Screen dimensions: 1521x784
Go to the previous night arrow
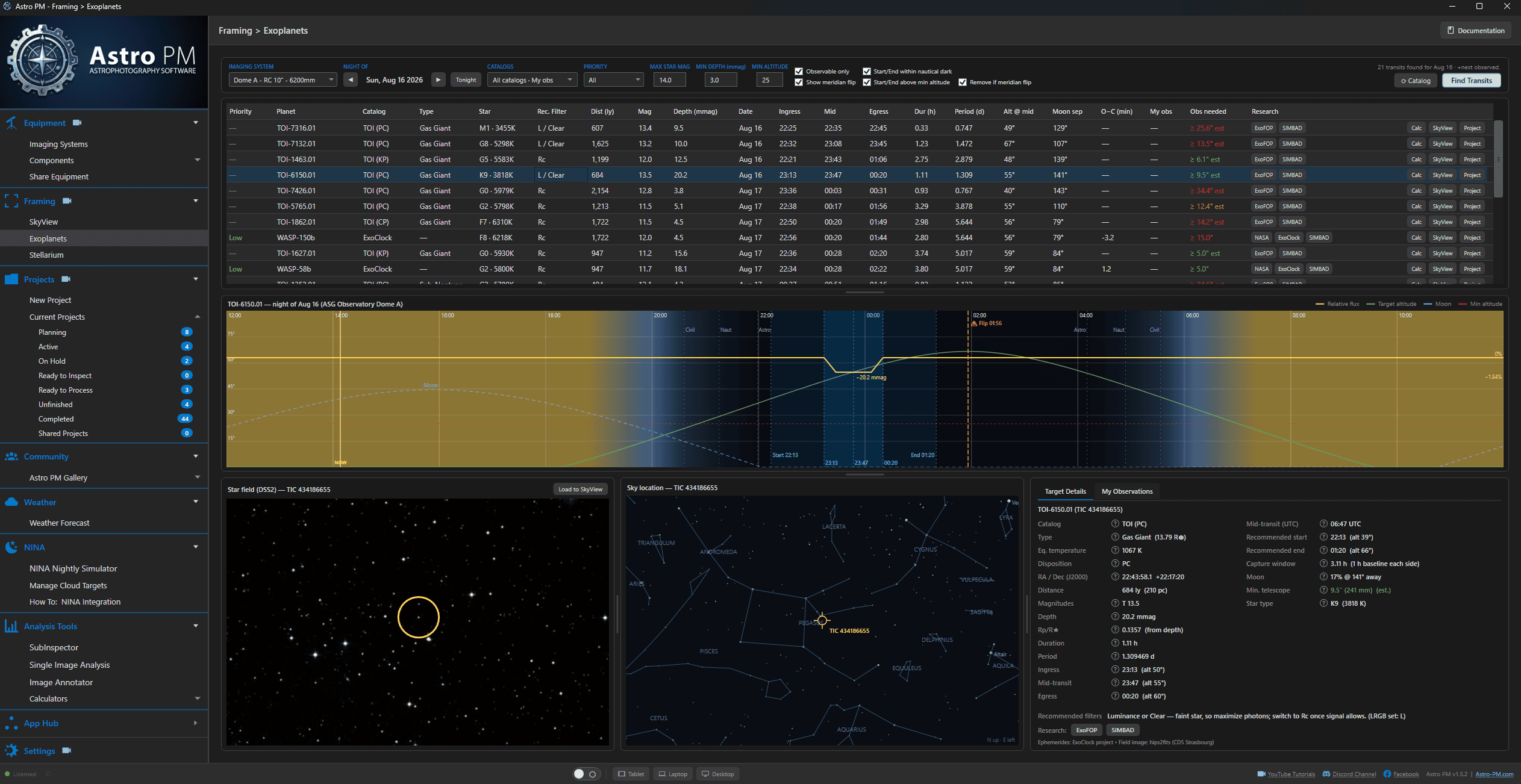[x=351, y=80]
